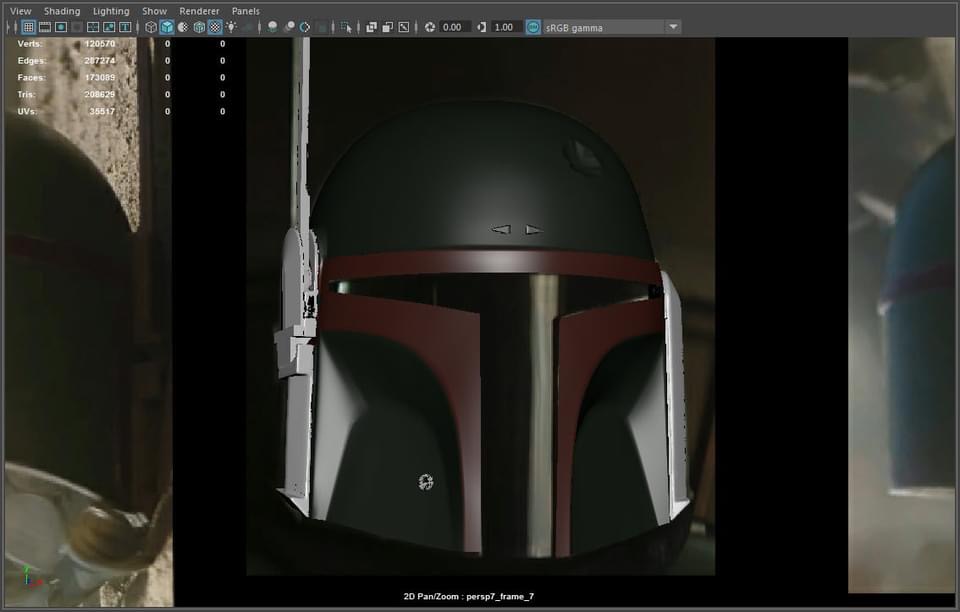The image size is (960, 612).
Task: Toggle the X-Ray display icon
Action: (371, 27)
